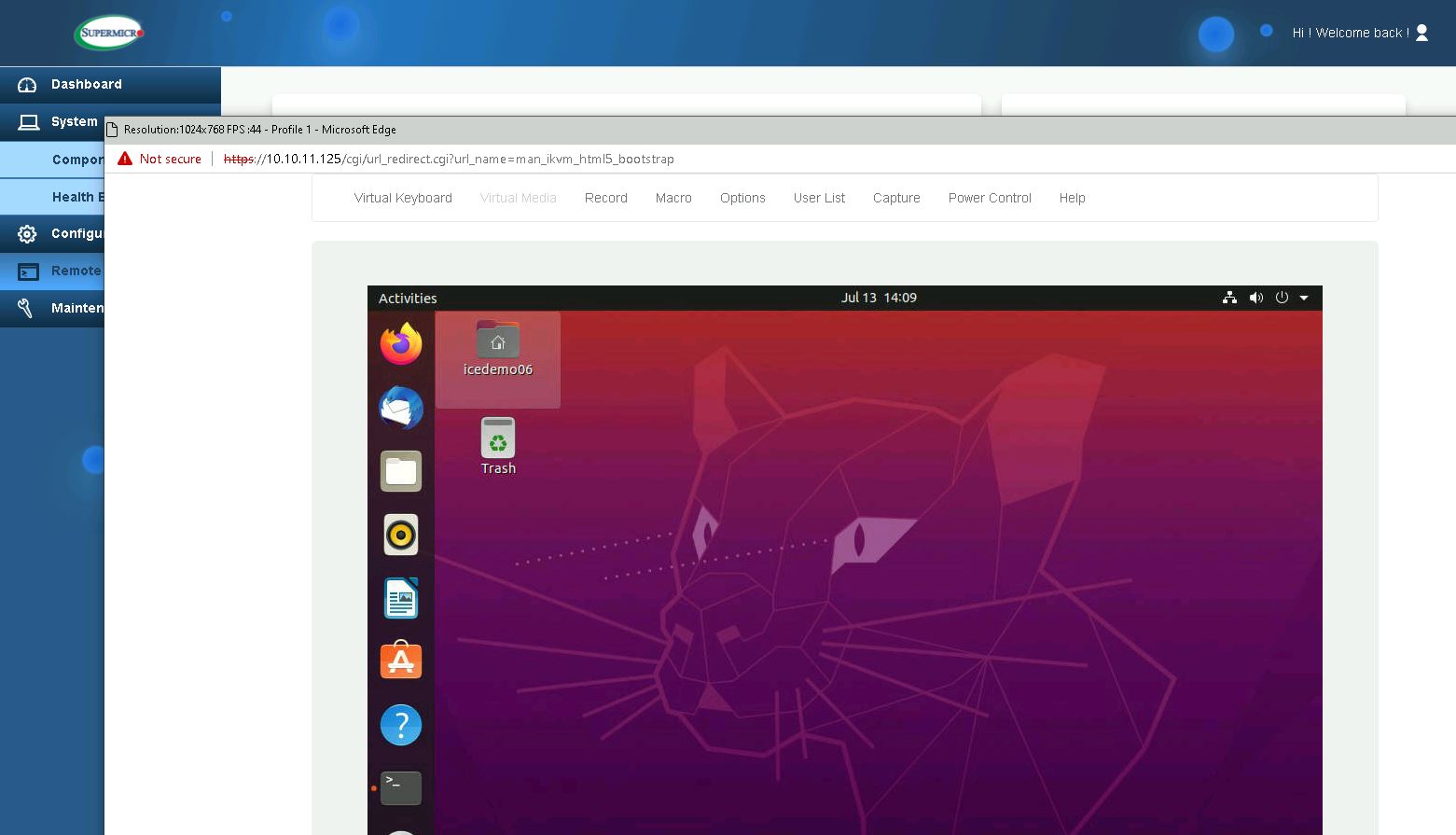Open the Record menu
The width and height of the screenshot is (1456, 835).
pyautogui.click(x=606, y=198)
